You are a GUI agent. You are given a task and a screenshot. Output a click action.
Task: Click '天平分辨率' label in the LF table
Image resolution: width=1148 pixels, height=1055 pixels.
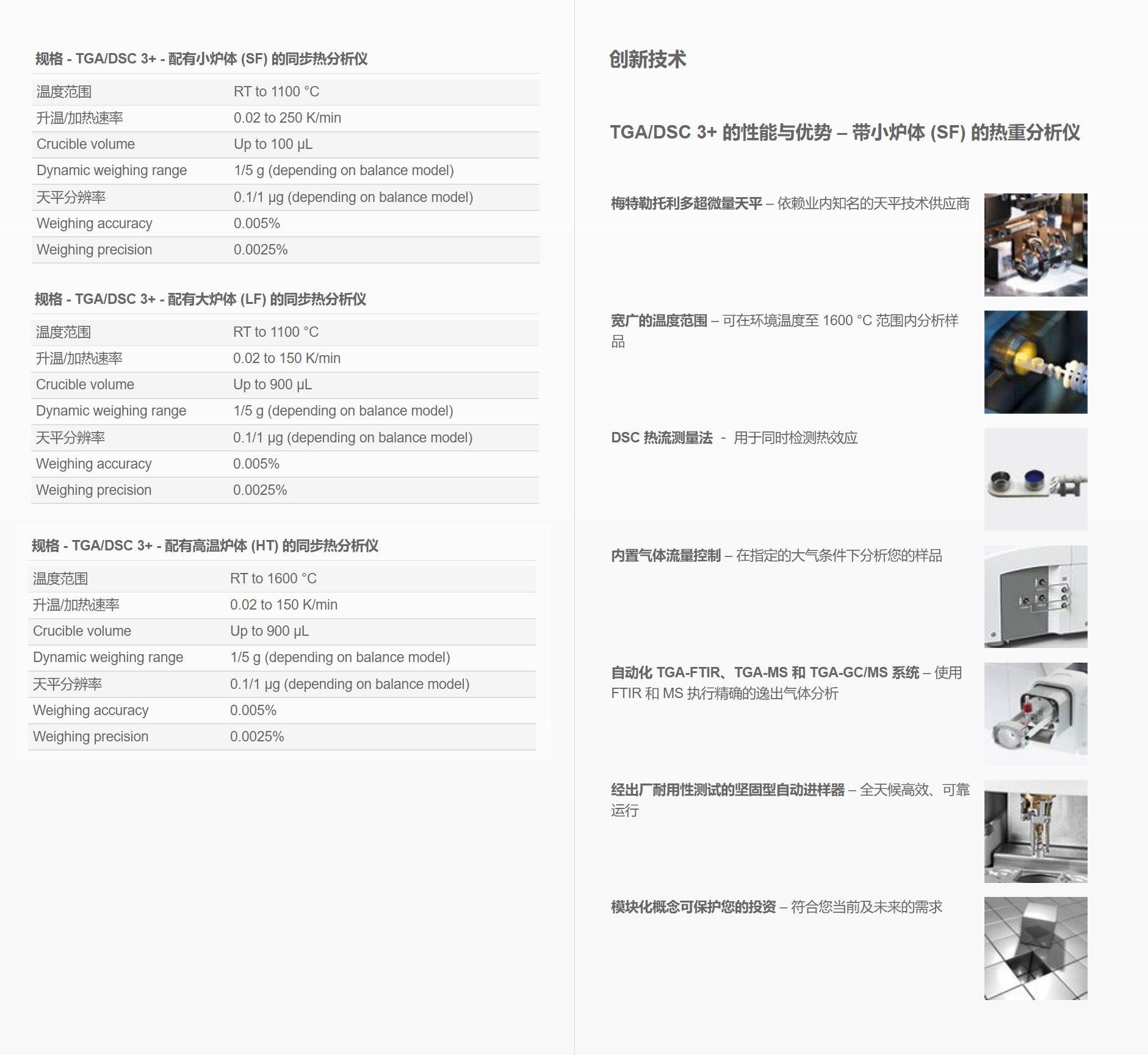(x=70, y=437)
